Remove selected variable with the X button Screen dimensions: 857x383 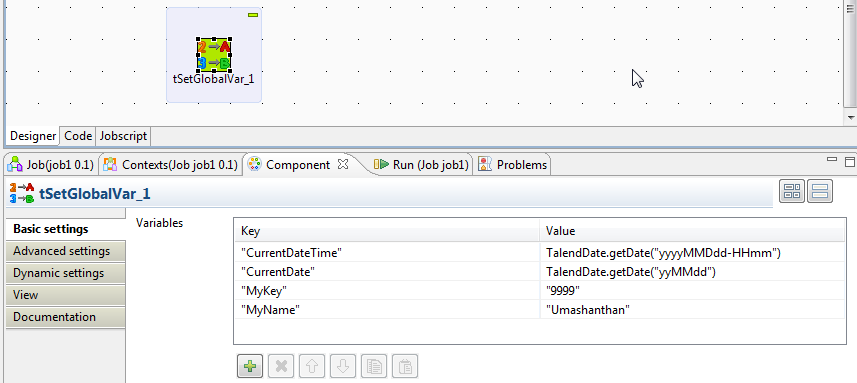pyautogui.click(x=281, y=366)
